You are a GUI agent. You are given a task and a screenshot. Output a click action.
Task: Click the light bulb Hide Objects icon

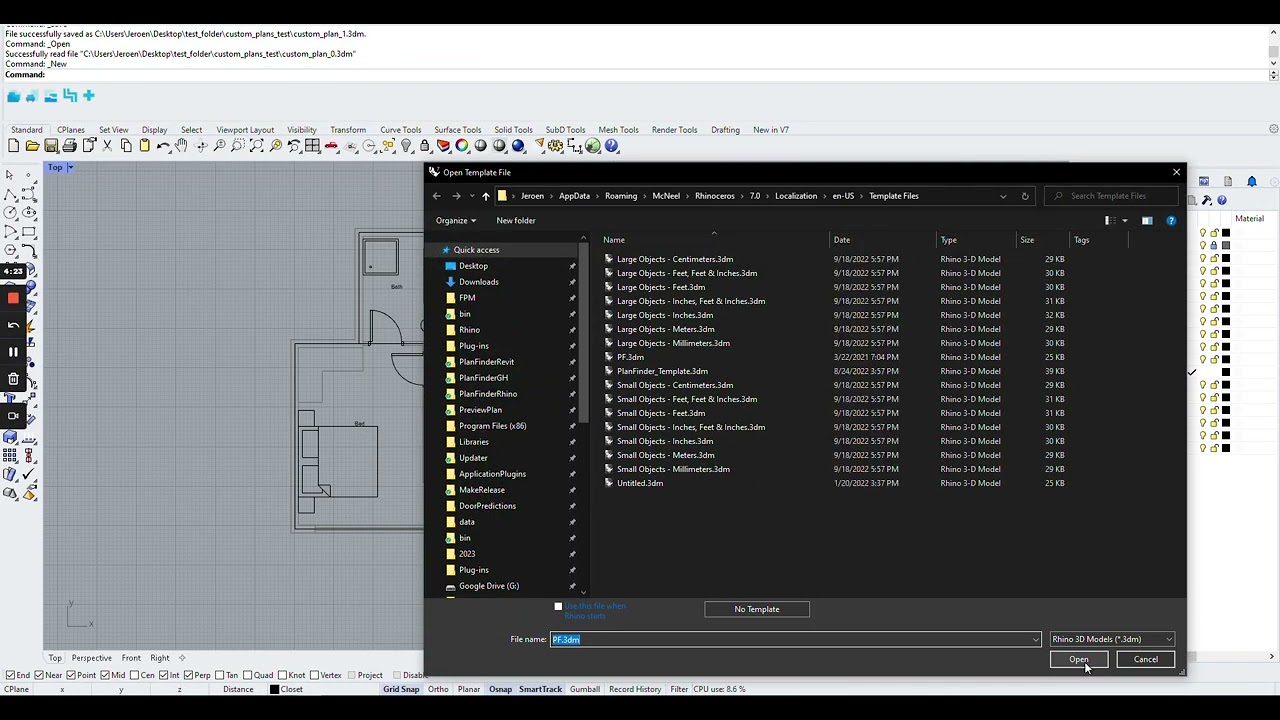tap(407, 146)
